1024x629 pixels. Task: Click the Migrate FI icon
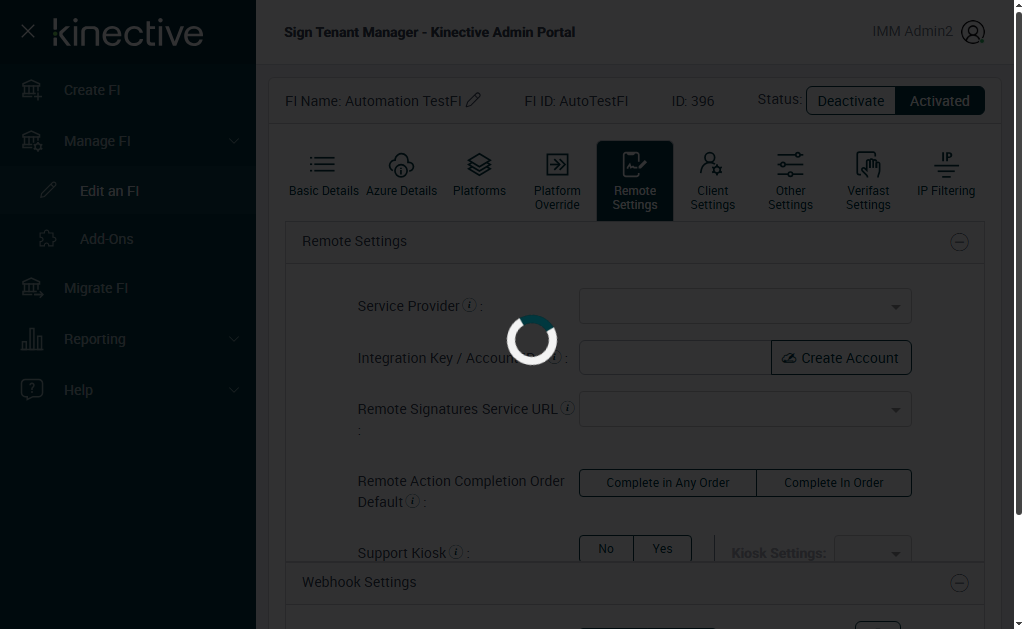tap(31, 288)
